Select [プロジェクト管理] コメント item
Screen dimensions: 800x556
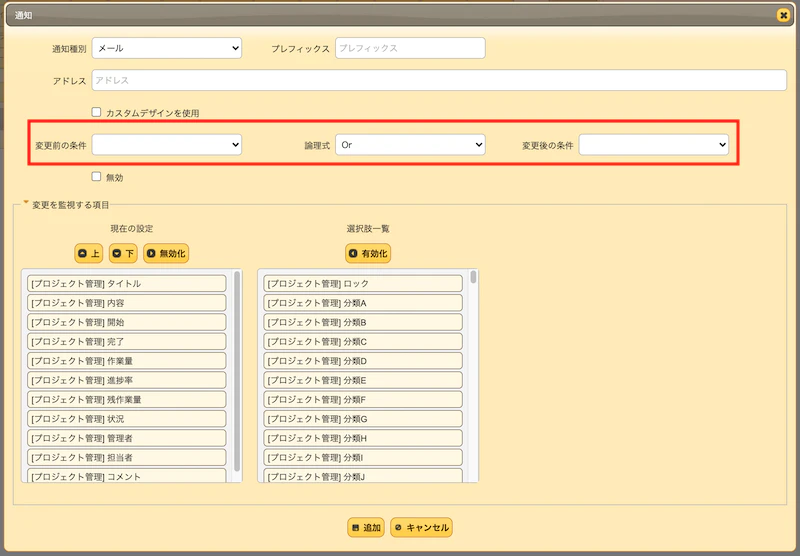coord(127,476)
